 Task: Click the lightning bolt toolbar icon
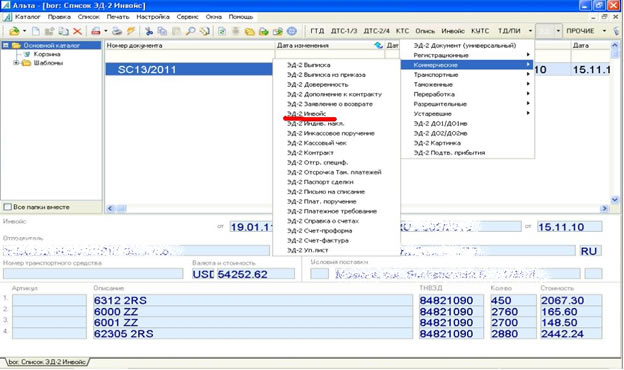click(x=131, y=31)
